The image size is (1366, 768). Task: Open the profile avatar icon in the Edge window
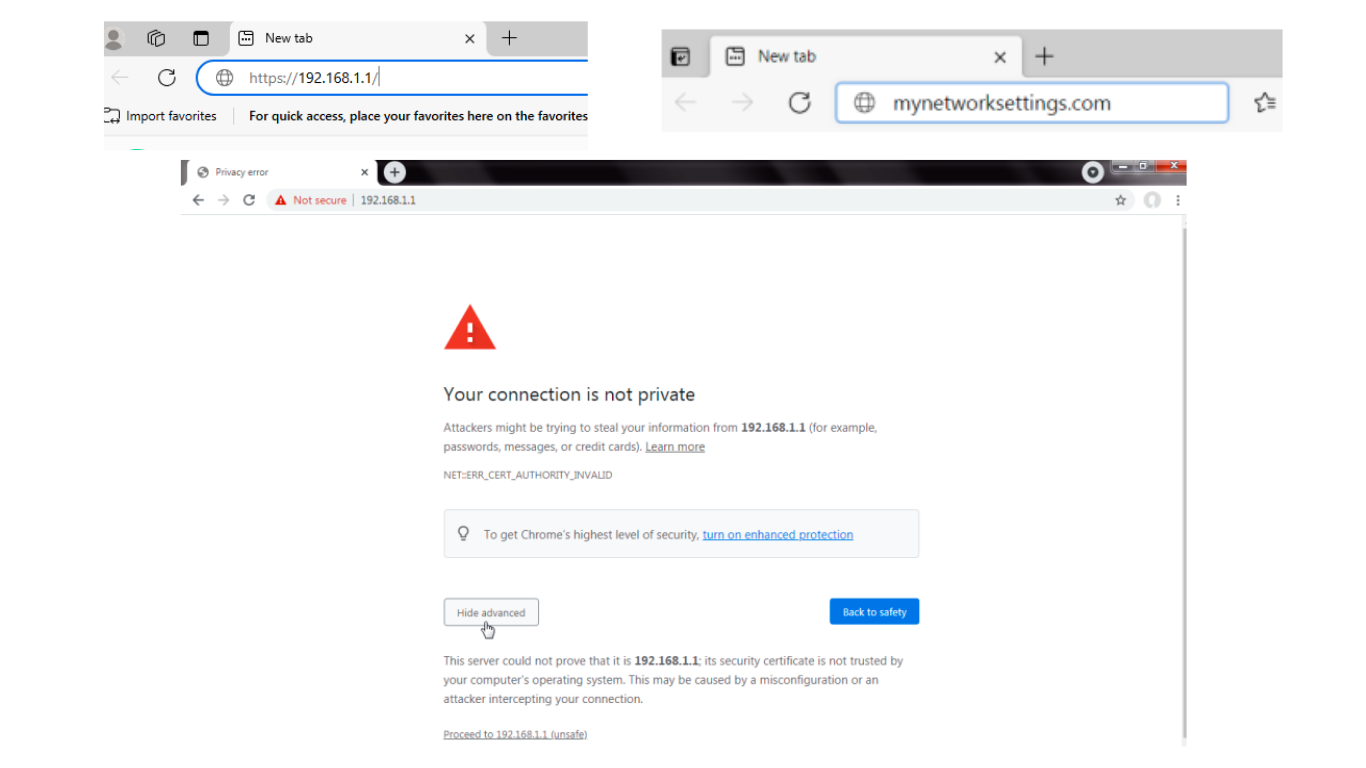(x=113, y=38)
